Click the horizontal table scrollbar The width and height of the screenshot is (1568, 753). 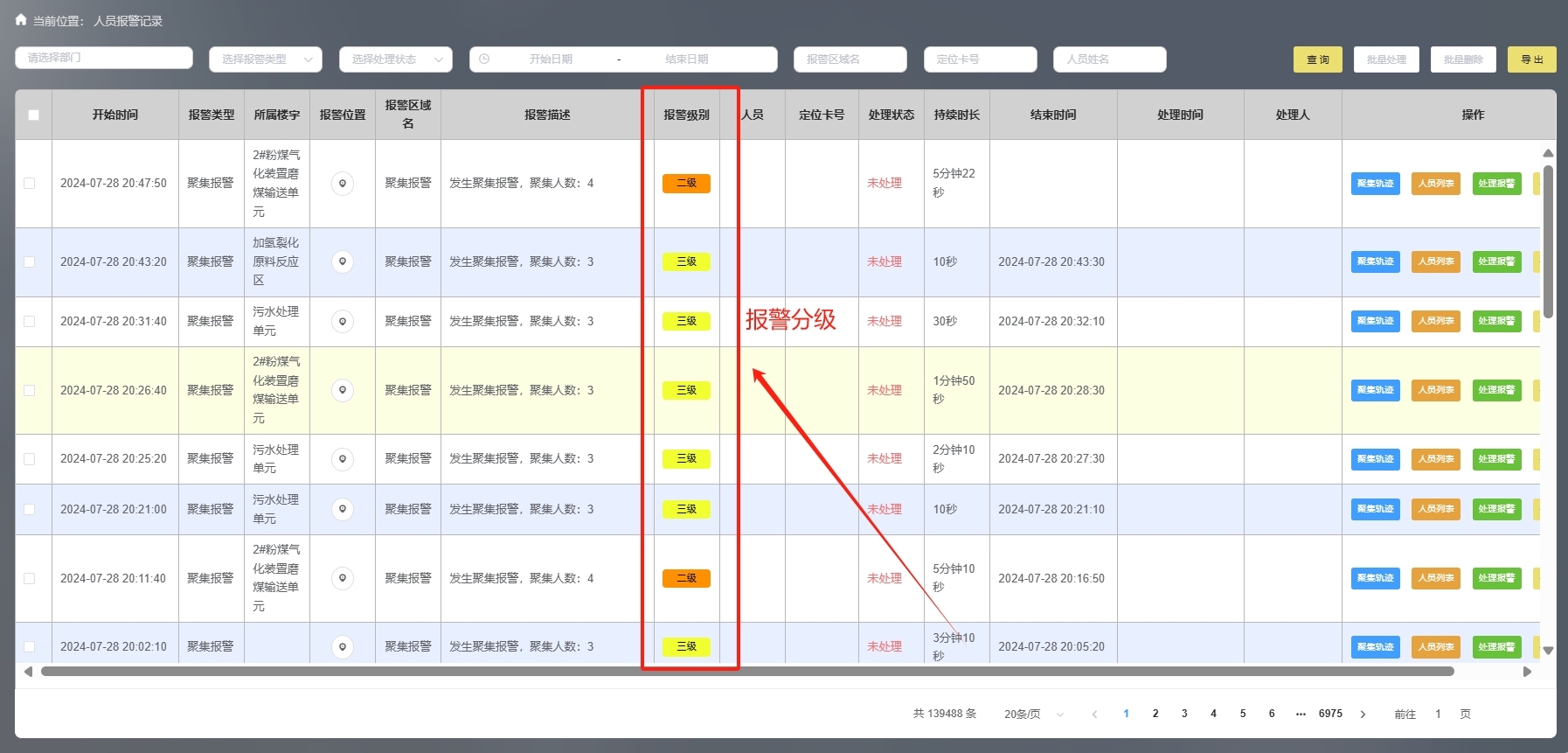(x=747, y=672)
